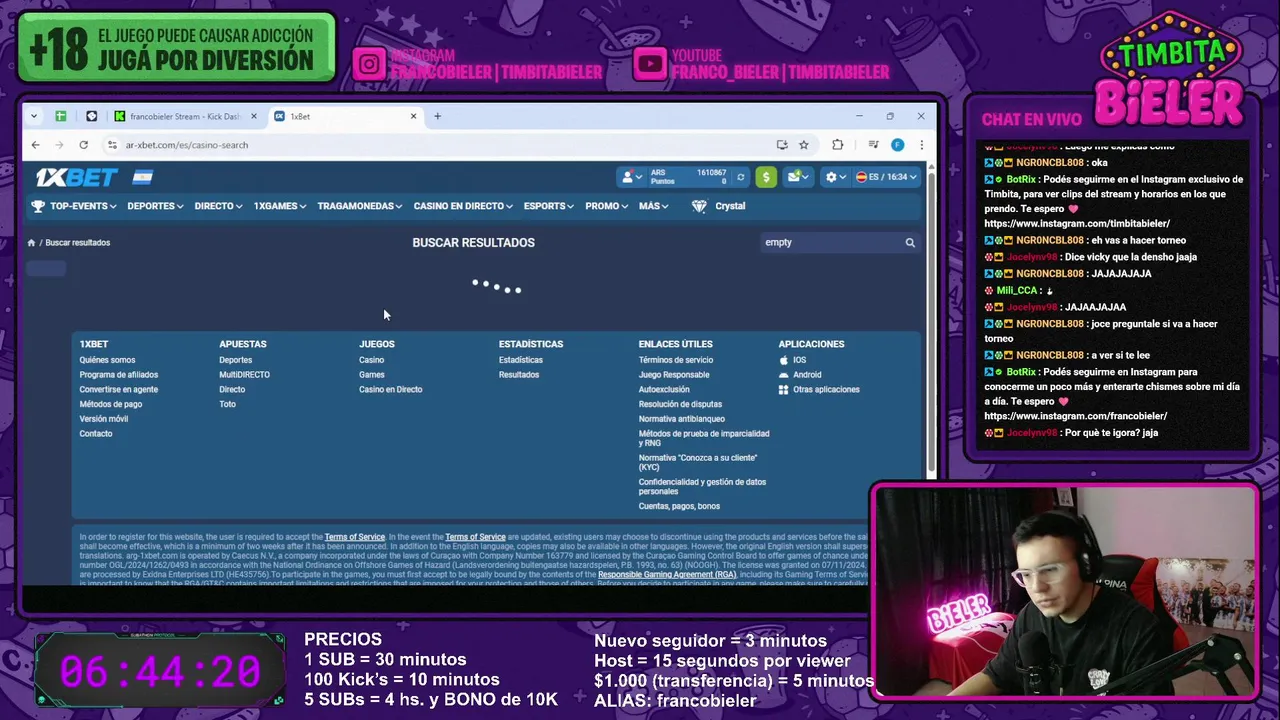Screen dimensions: 1280x720
Task: Go back in the browser
Action: pyautogui.click(x=35, y=145)
